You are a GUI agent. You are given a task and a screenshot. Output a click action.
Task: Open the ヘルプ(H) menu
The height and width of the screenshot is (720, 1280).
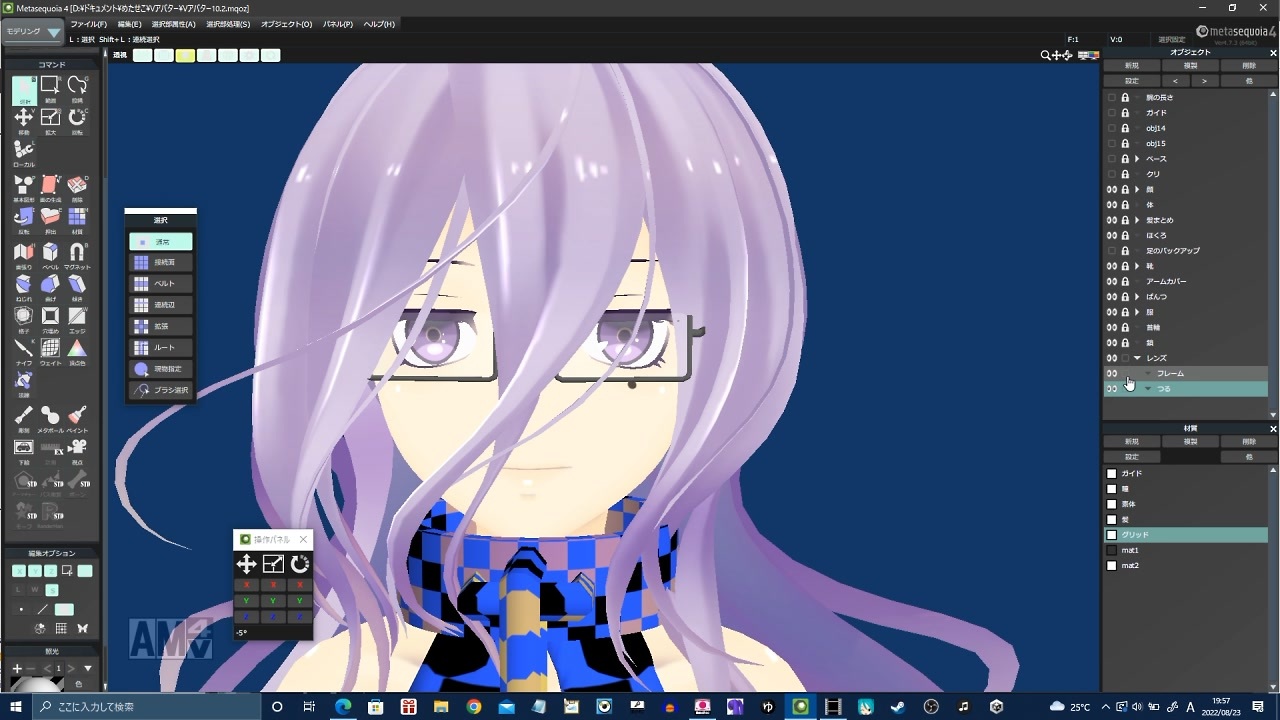[379, 24]
